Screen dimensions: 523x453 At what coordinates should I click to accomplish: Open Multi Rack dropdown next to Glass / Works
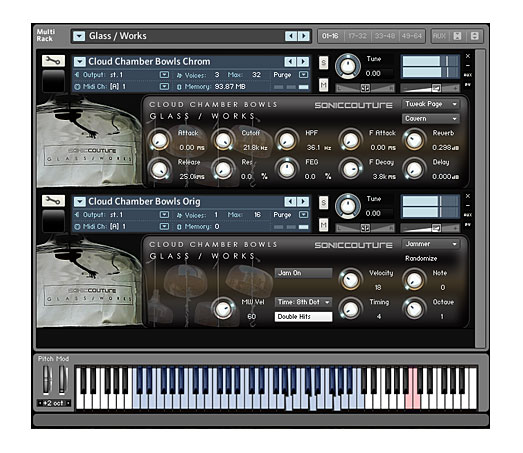click(79, 36)
